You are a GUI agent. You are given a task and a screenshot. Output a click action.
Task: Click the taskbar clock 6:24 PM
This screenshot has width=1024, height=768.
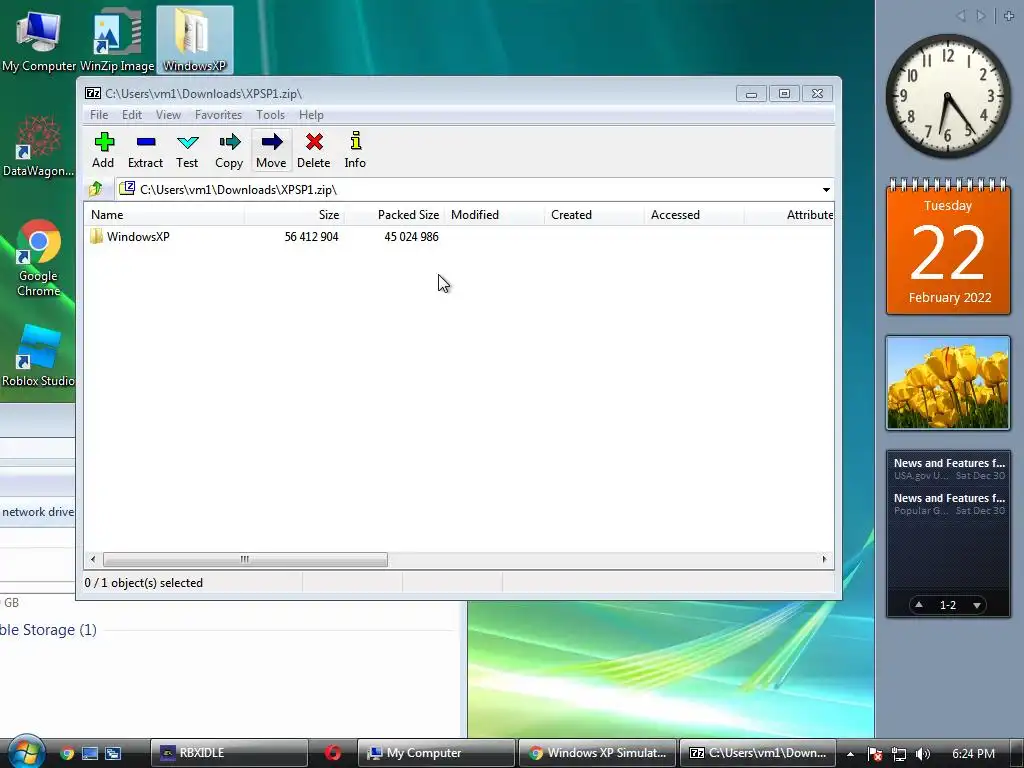pos(974,754)
